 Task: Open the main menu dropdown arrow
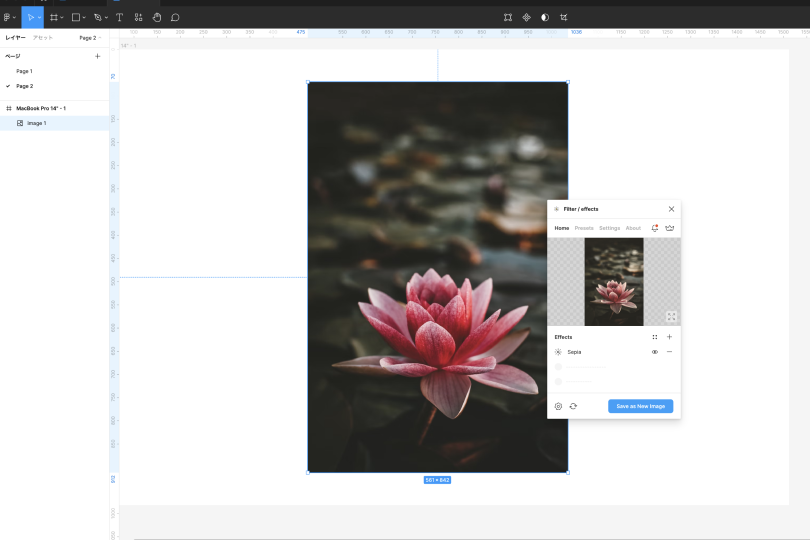(x=14, y=18)
